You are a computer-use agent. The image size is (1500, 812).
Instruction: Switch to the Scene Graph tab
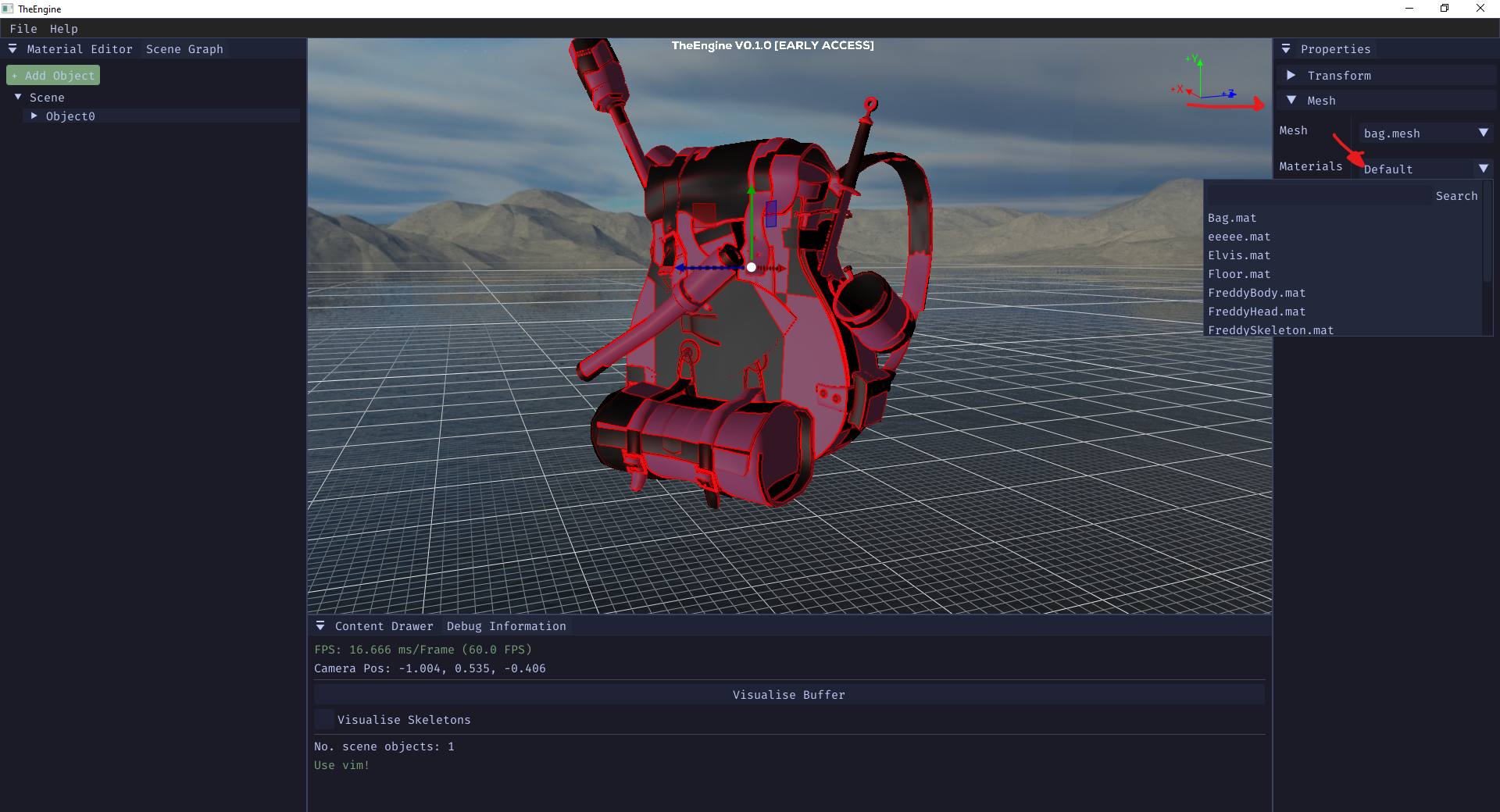click(184, 49)
